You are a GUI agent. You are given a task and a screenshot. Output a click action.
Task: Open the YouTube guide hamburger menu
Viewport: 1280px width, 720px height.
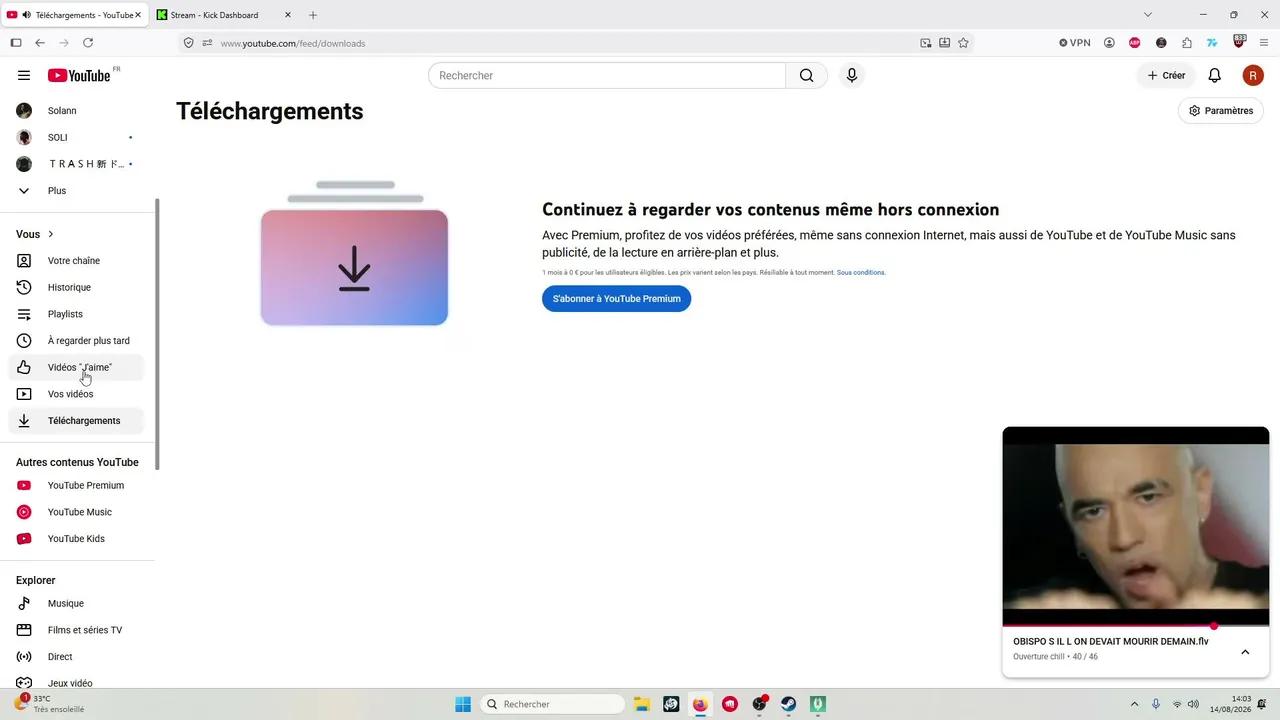(x=24, y=75)
